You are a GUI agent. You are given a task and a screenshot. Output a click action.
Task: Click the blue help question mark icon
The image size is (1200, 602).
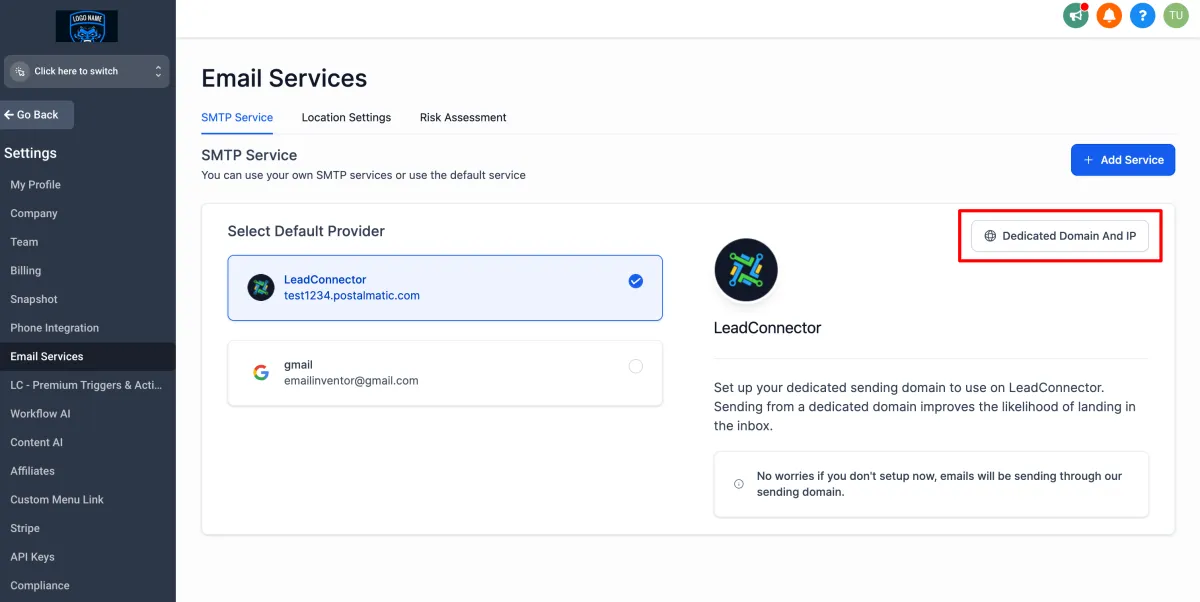click(x=1142, y=16)
